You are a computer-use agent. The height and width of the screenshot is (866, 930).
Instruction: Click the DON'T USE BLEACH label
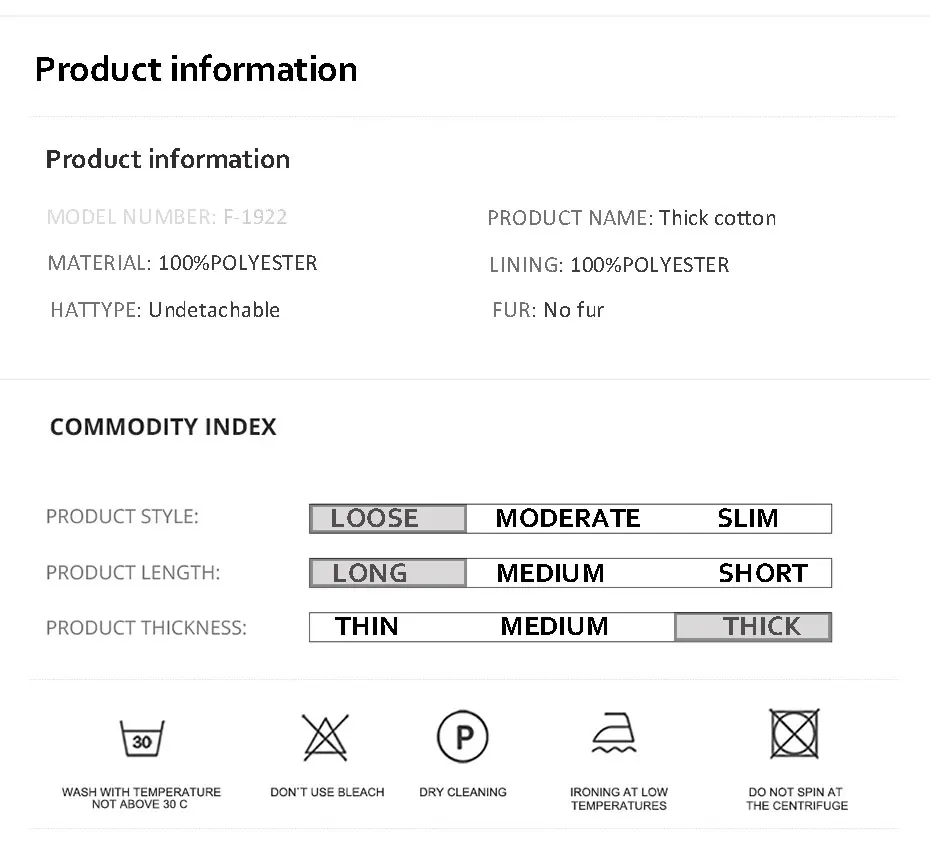click(327, 792)
